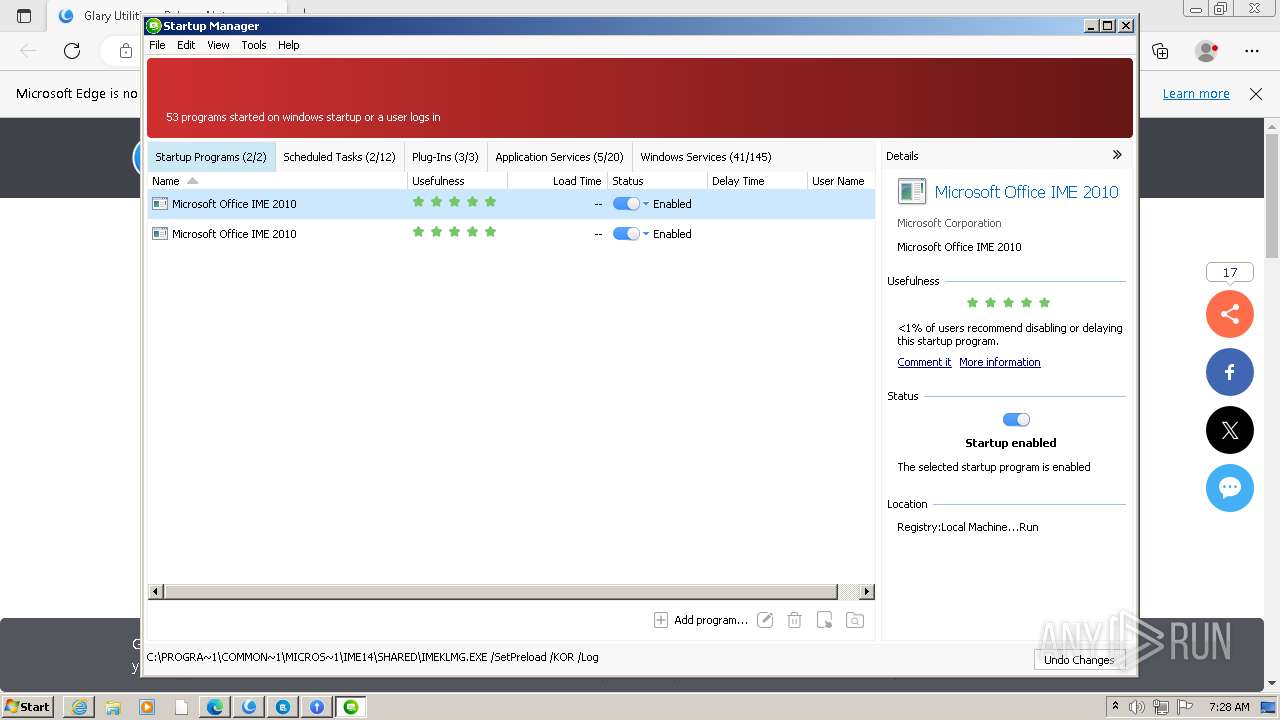Viewport: 1280px width, 720px height.
Task: Switch to Plug-Ins (3/3) tab
Action: pos(445,157)
